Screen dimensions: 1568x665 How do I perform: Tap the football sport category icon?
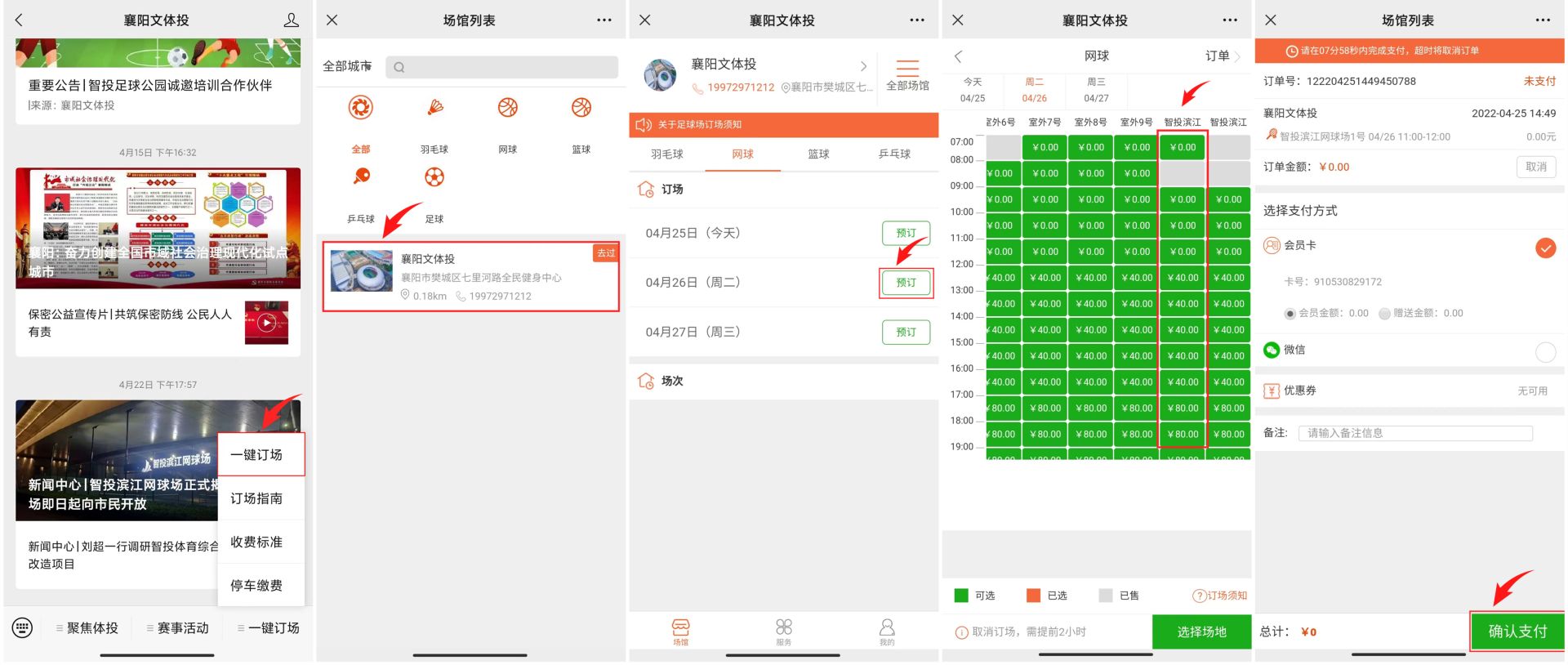[x=434, y=177]
